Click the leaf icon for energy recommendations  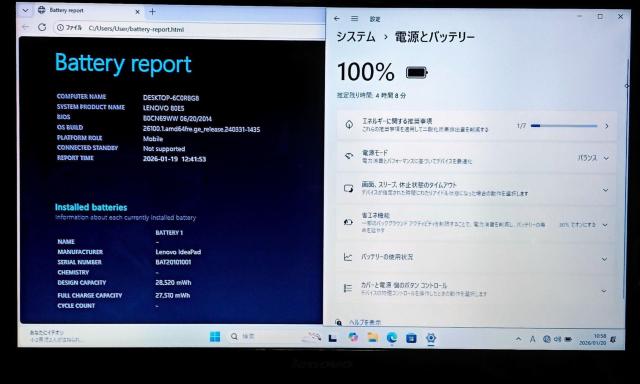pos(349,125)
